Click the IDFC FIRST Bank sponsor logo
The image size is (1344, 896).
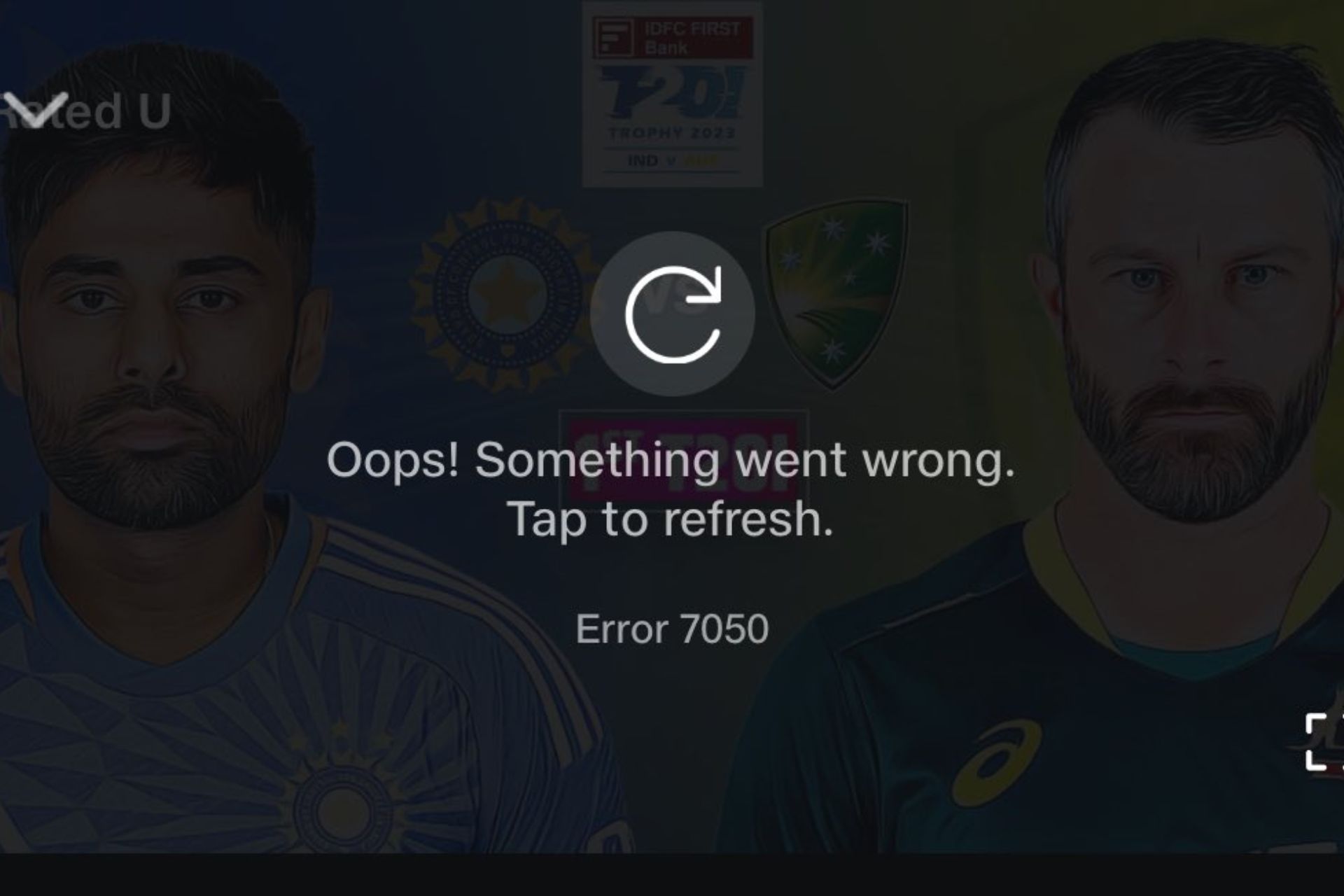[x=673, y=38]
